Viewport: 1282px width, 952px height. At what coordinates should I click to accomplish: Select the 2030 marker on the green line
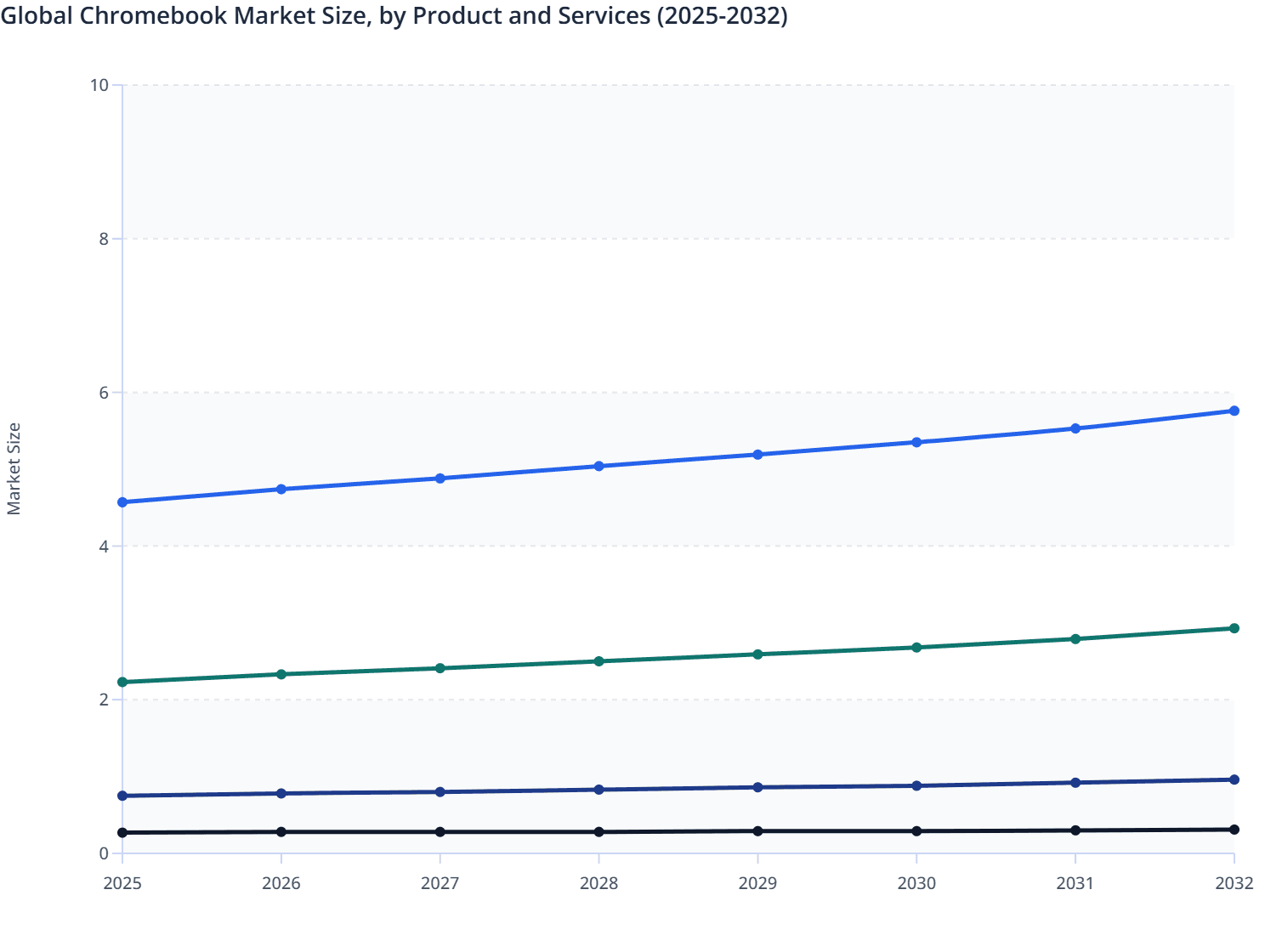pos(916,648)
